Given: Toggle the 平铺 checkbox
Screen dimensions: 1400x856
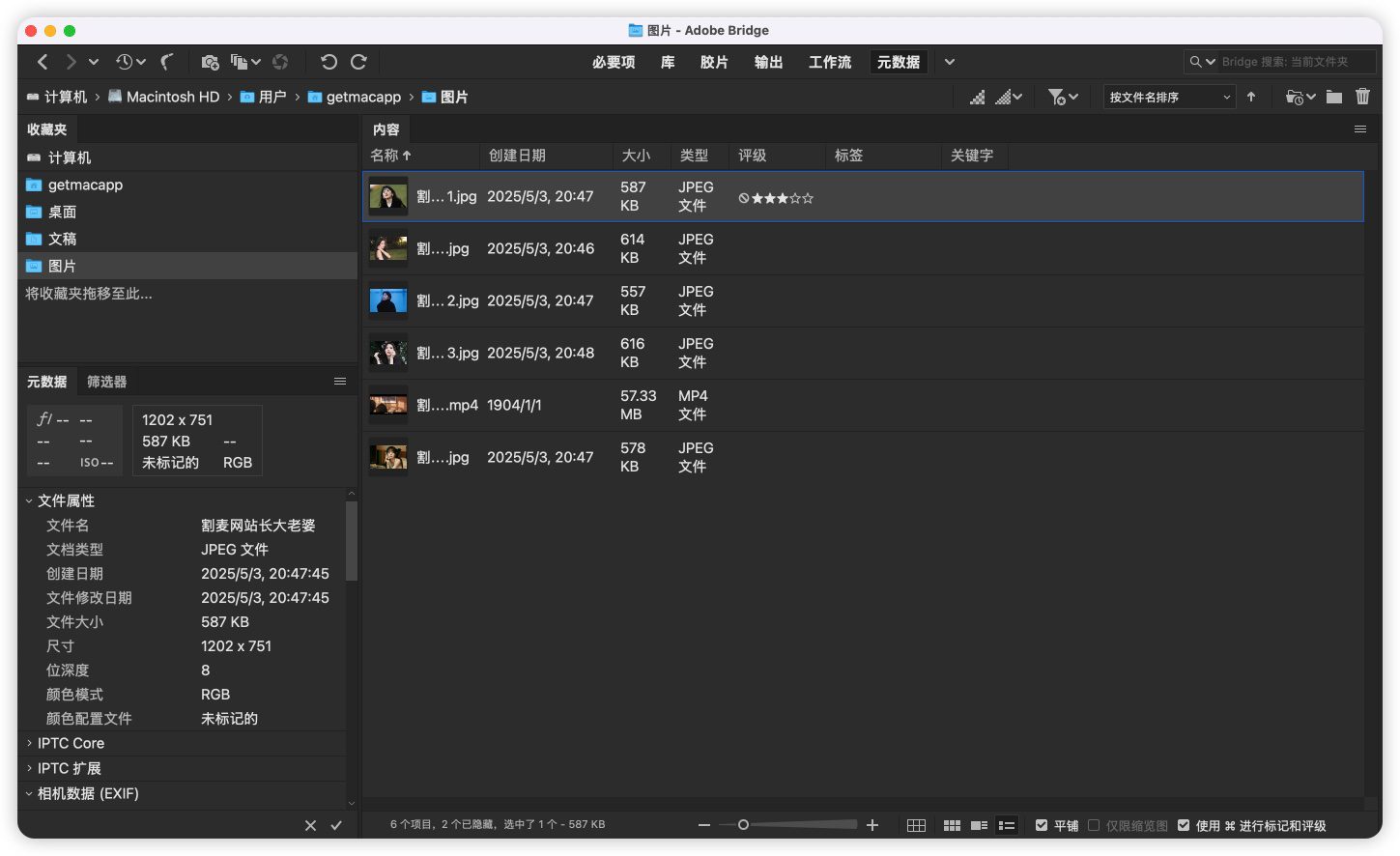Looking at the screenshot, I should click(1042, 825).
